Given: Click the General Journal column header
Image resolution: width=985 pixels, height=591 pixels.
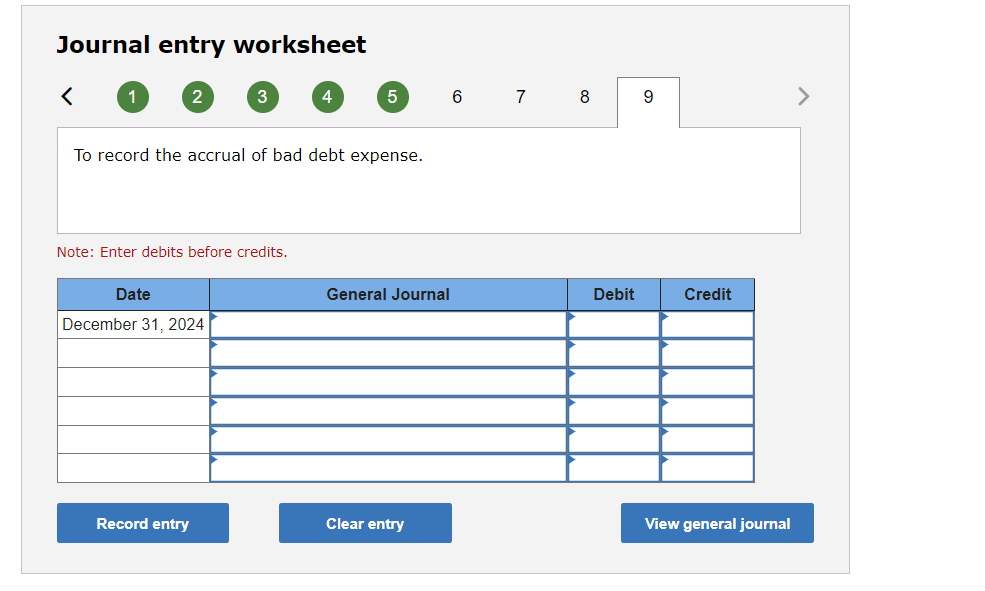Looking at the screenshot, I should pos(388,295).
